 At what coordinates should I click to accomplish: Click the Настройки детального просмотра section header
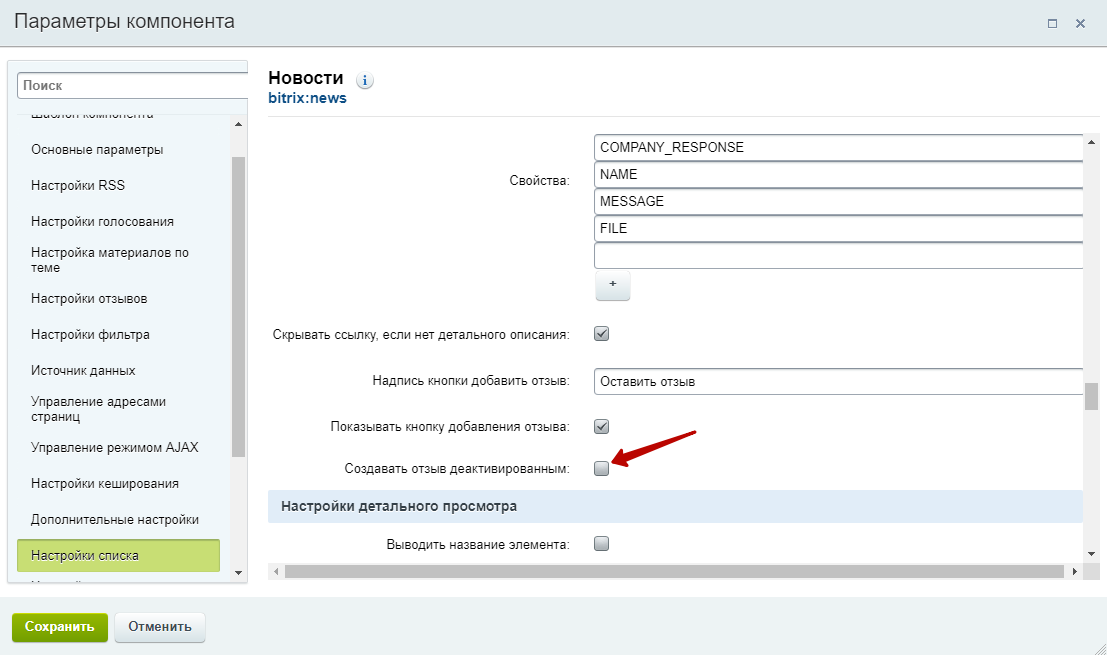[675, 507]
